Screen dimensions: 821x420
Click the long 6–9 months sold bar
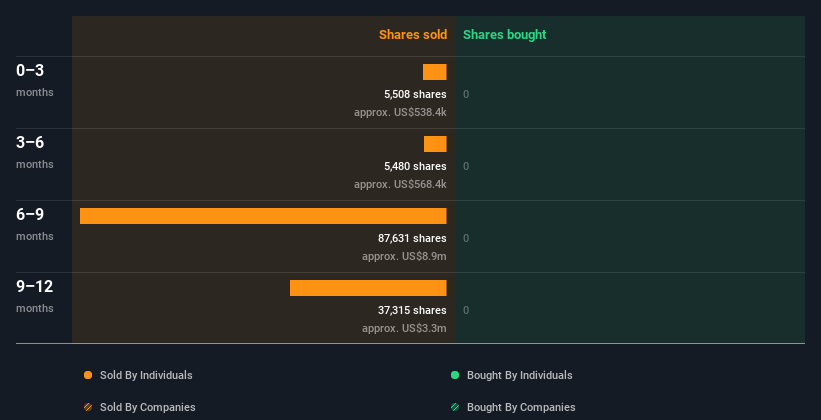(263, 216)
